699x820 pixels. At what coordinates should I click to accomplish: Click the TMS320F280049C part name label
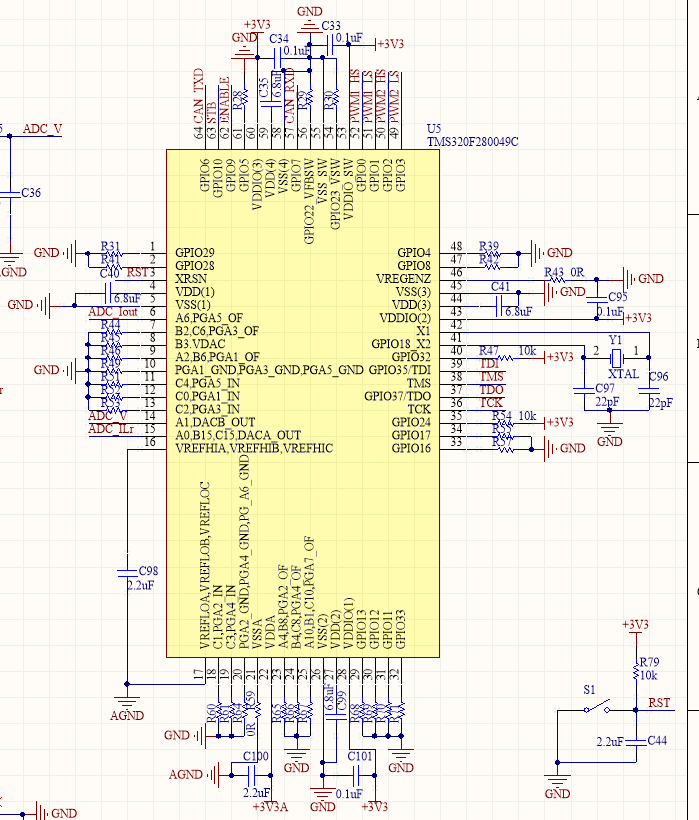click(x=473, y=142)
